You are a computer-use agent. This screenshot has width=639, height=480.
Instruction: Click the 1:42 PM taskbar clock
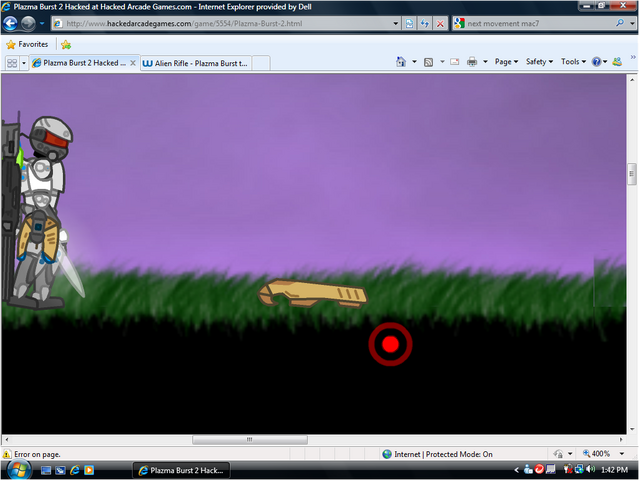tap(615, 470)
